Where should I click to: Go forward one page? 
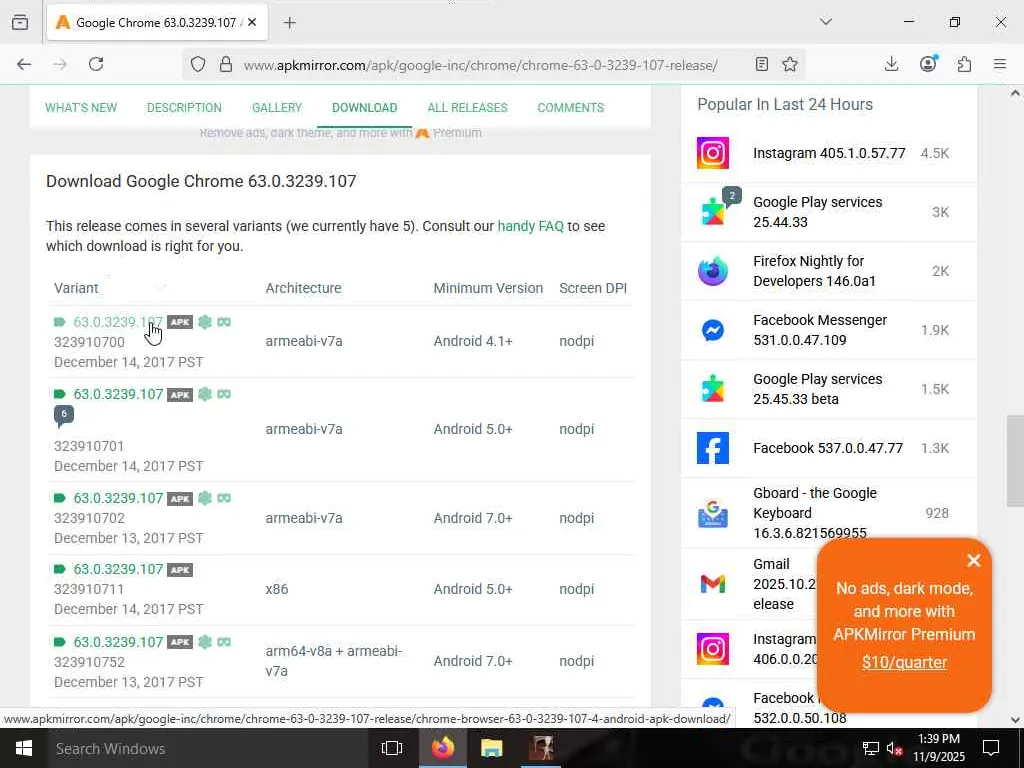pos(60,64)
